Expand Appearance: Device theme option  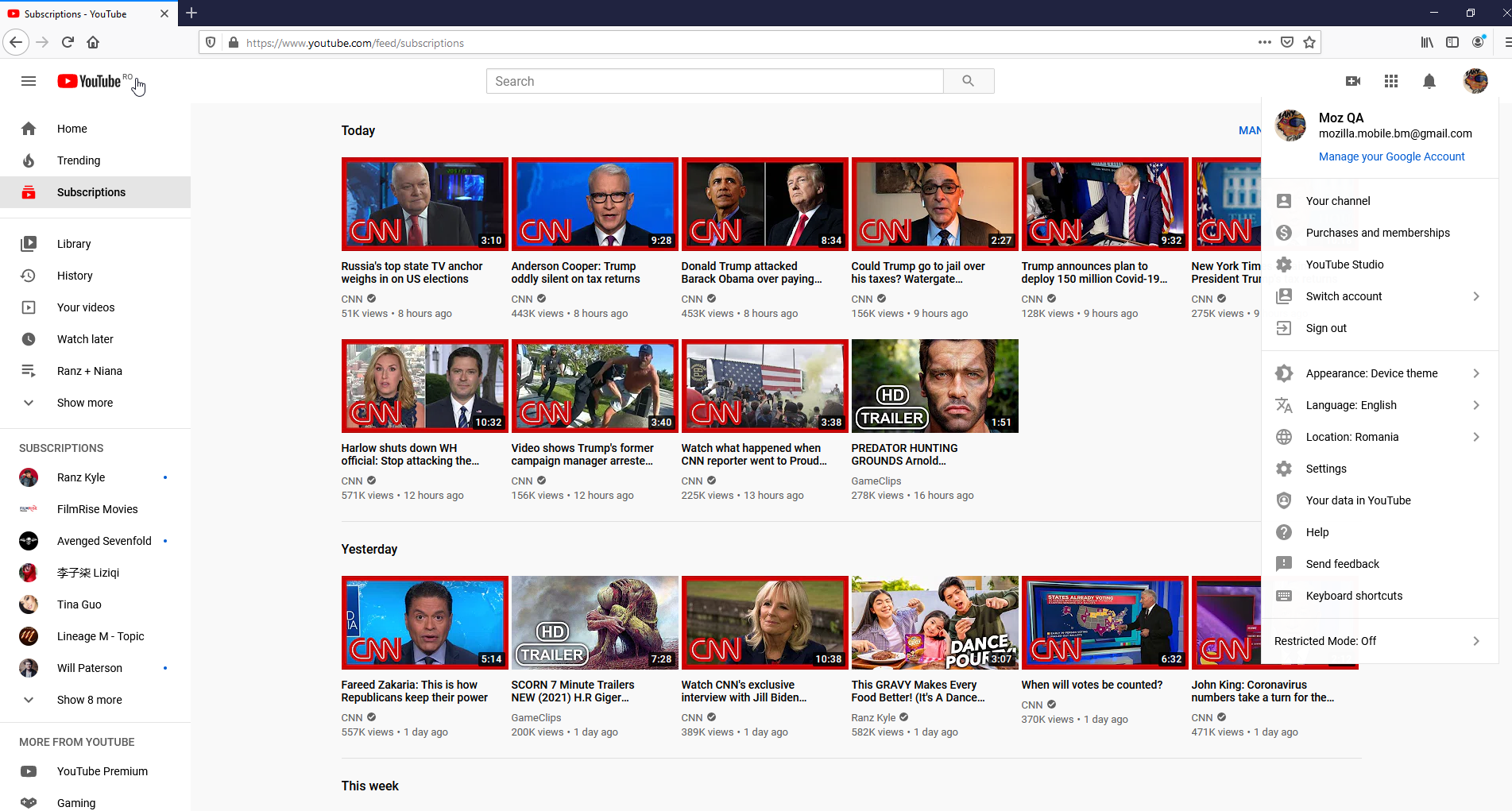1380,373
